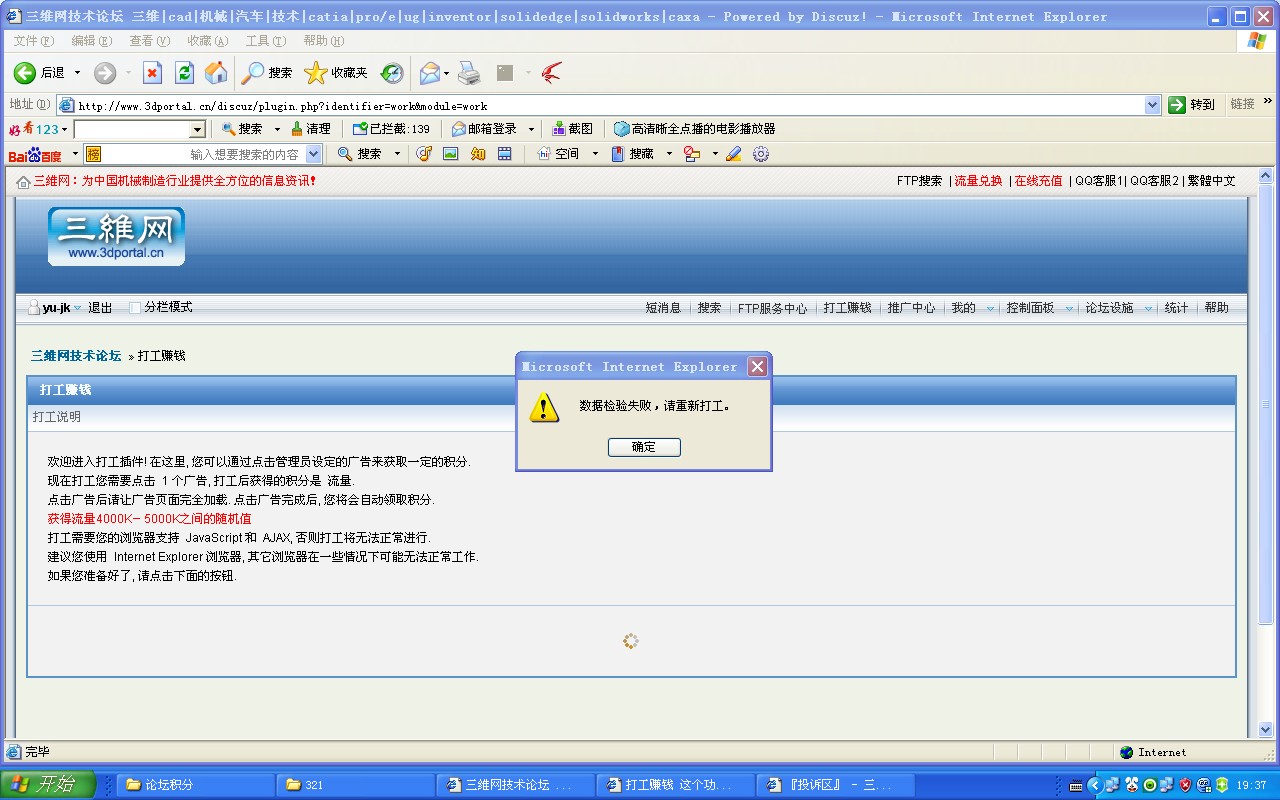Open the IE 搜索 search pane
1280x800 pixels.
pyautogui.click(x=267, y=73)
